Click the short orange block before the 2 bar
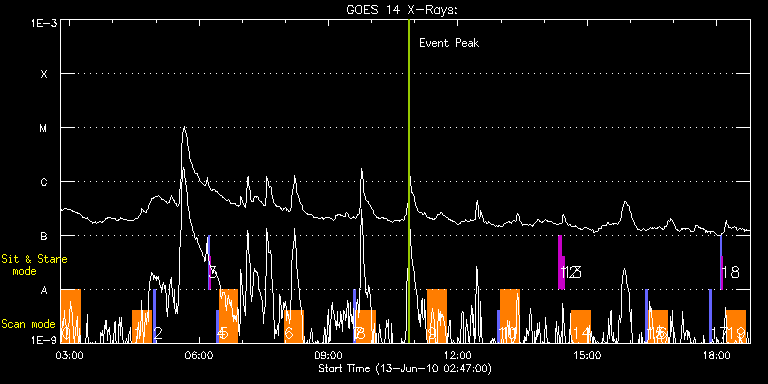The image size is (768, 384). coord(142,326)
